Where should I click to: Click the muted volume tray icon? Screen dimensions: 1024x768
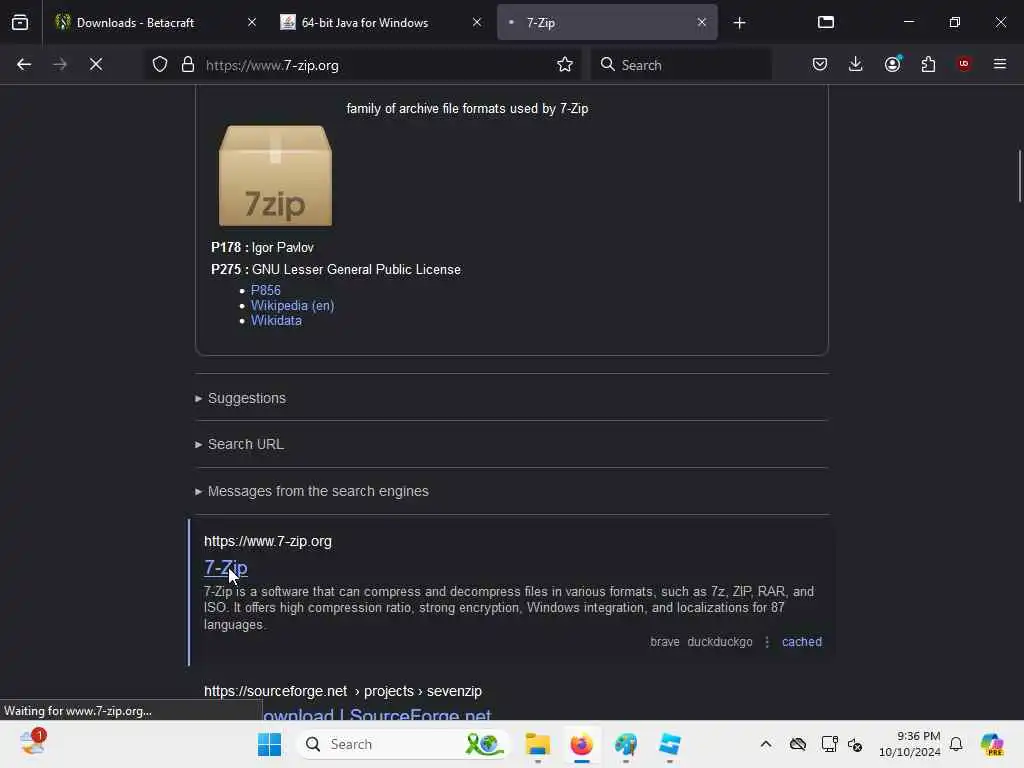[855, 744]
